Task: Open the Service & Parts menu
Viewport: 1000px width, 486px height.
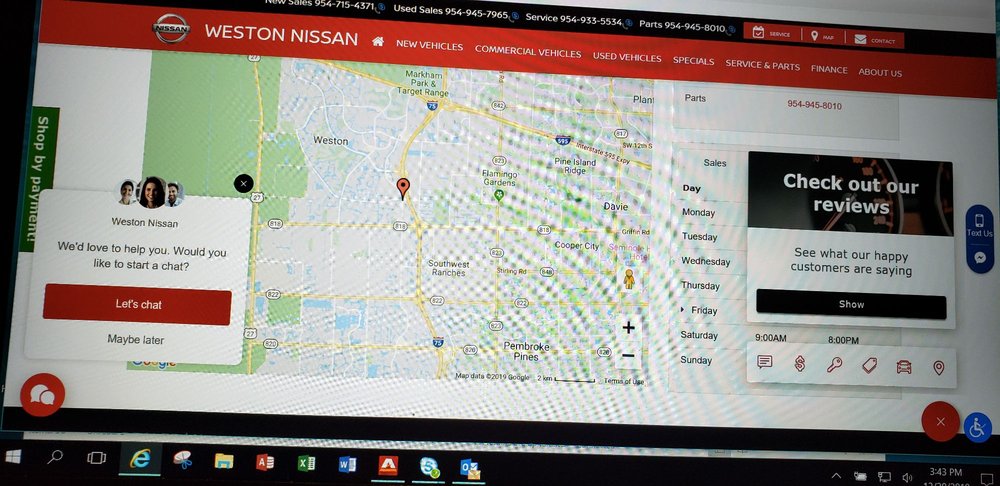Action: pos(762,66)
